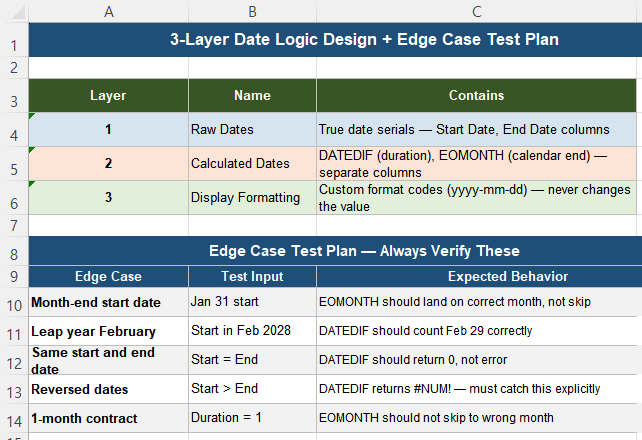Click the 'Display Formatting' cell
642x440 pixels.
click(252, 197)
